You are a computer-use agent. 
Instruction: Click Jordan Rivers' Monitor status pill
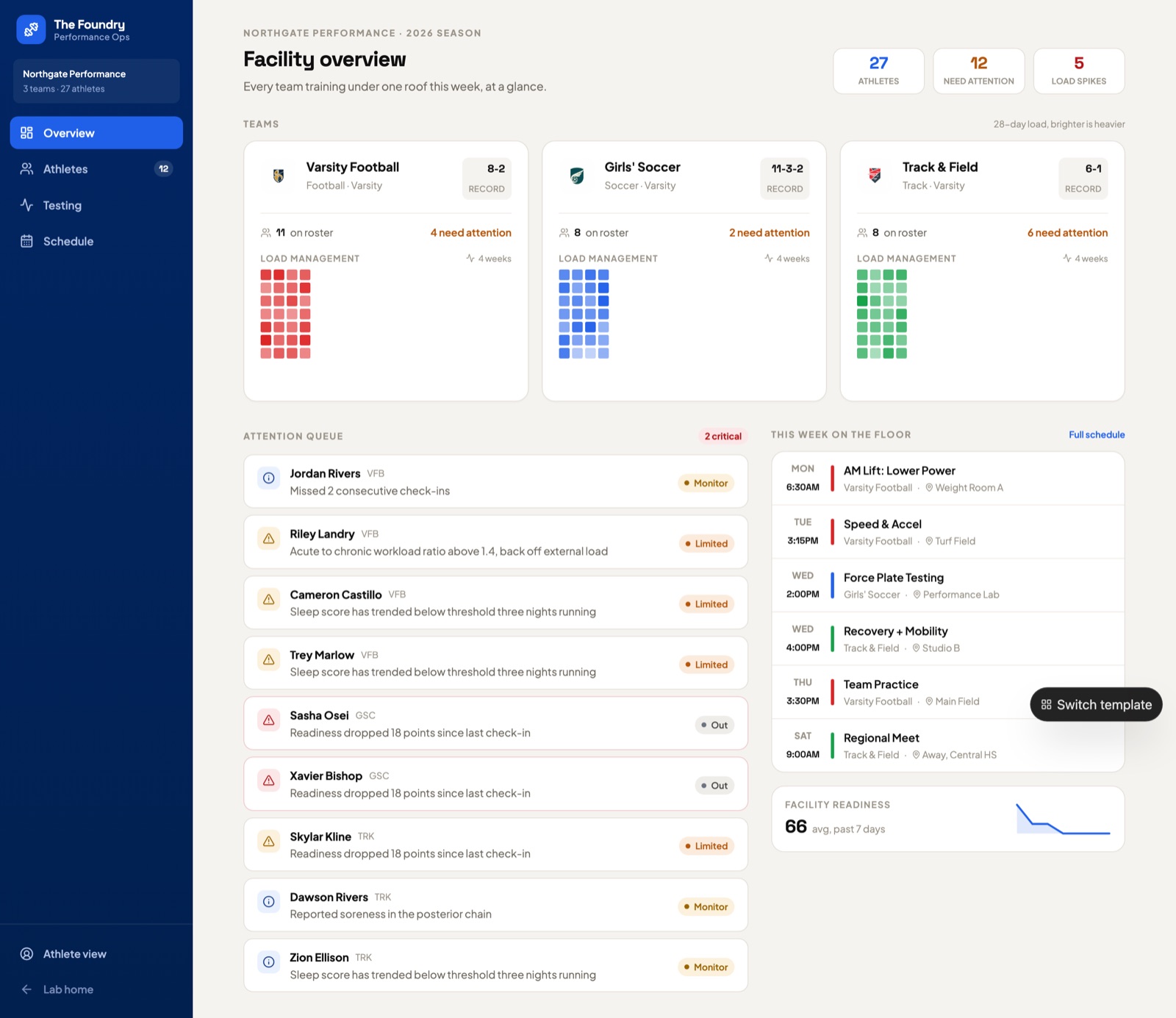tap(706, 484)
